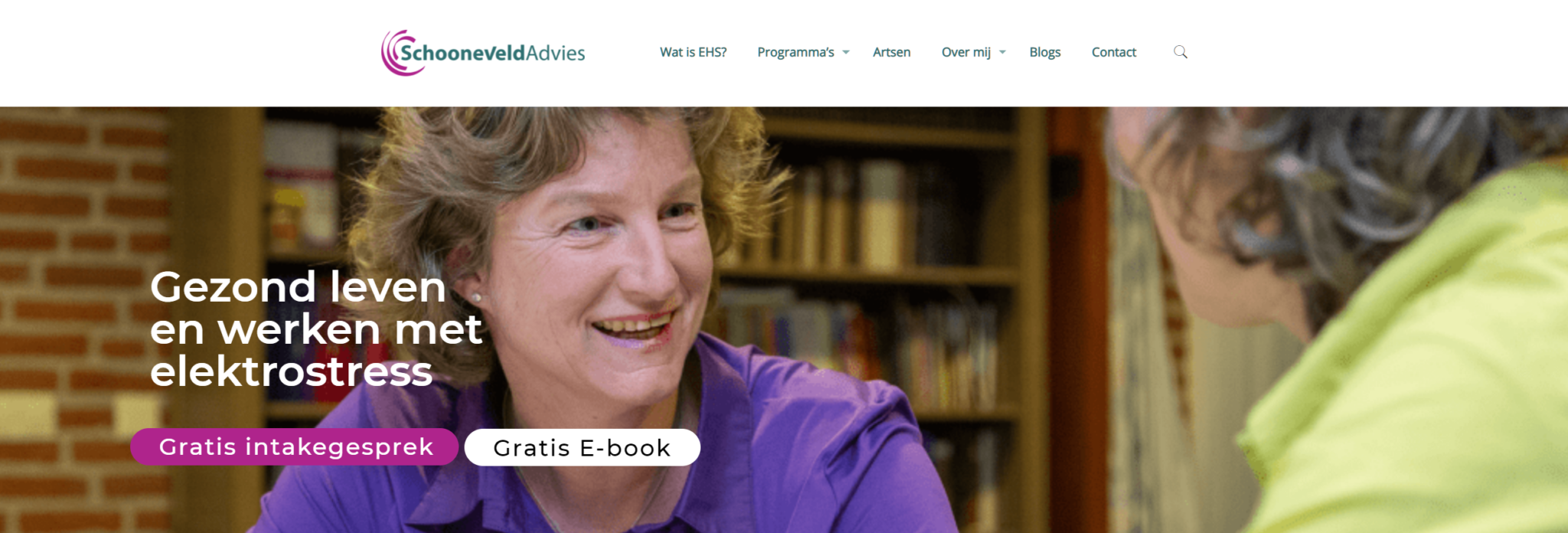Click the Gezond leven hero heading
Viewport: 1568px width, 533px height.
[316, 329]
